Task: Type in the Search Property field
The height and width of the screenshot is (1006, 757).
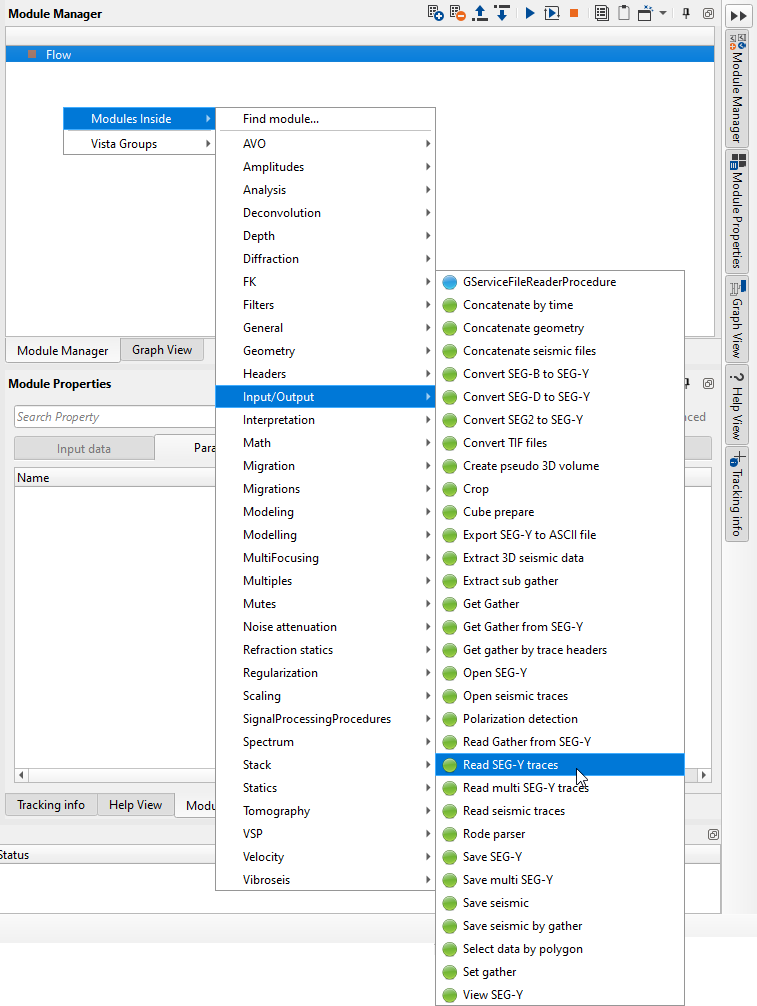Action: pyautogui.click(x=110, y=417)
